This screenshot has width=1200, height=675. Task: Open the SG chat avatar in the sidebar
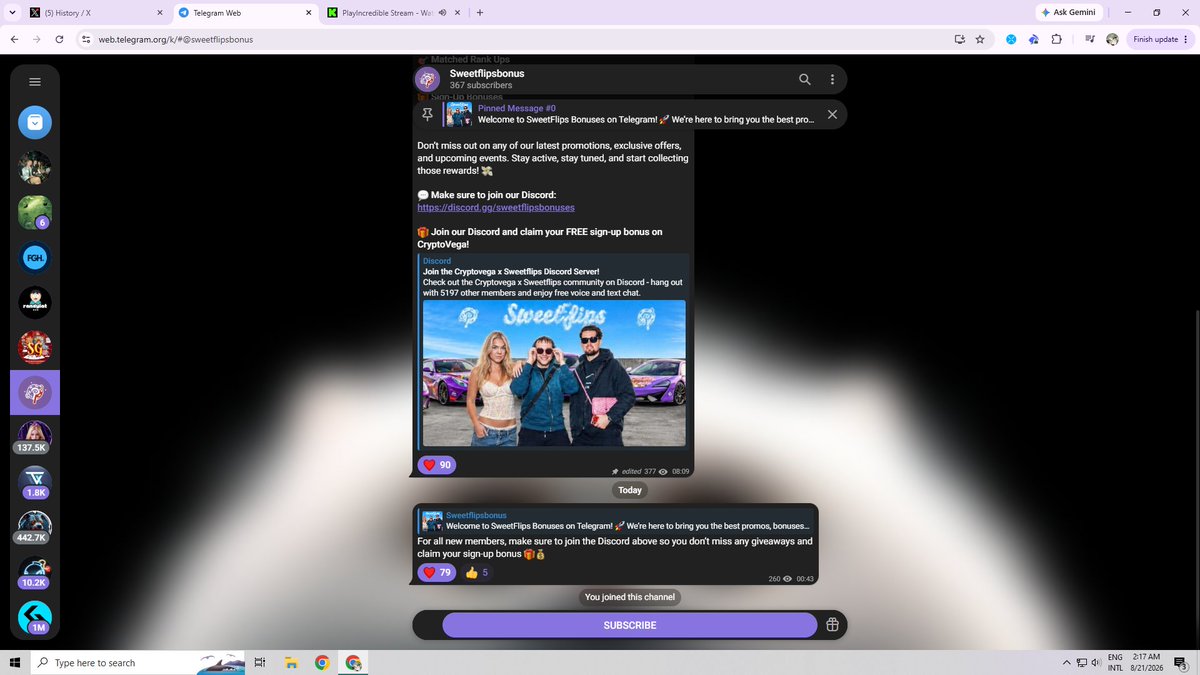pyautogui.click(x=35, y=348)
